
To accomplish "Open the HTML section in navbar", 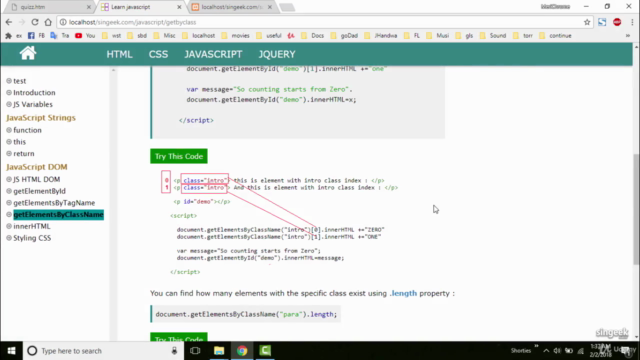I will pyautogui.click(x=120, y=54).
